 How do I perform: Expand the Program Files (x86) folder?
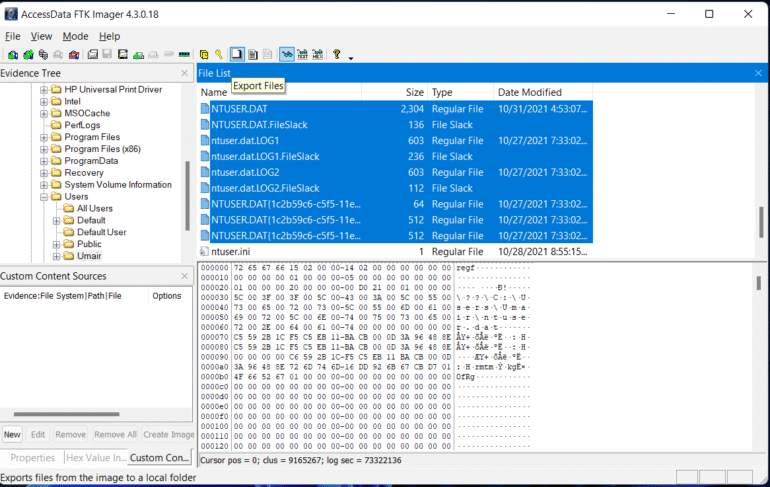[44, 149]
